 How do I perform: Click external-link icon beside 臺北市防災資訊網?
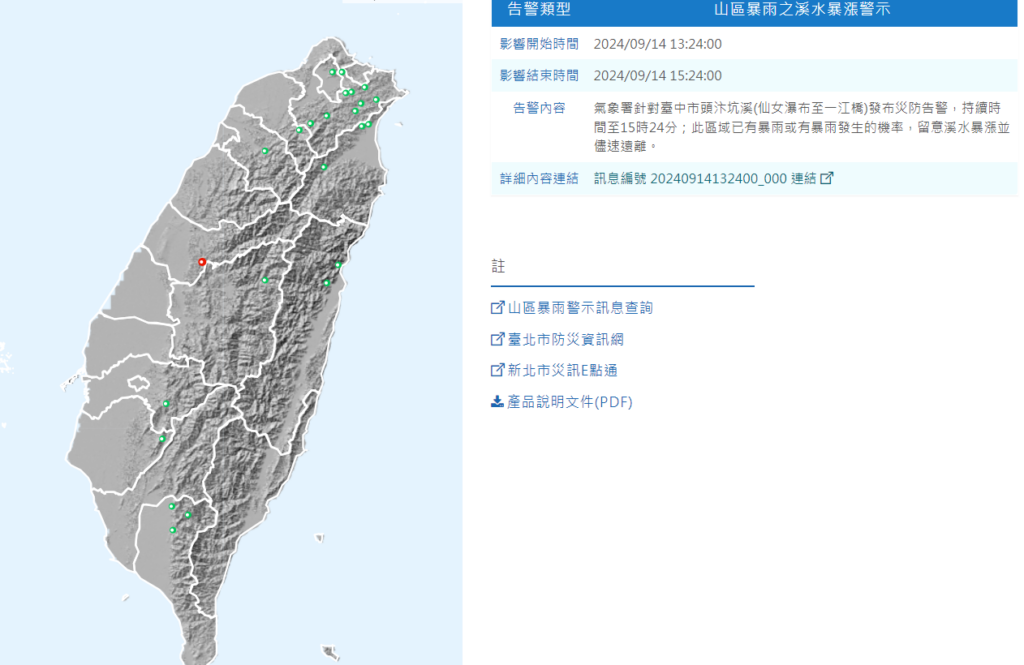(x=497, y=339)
